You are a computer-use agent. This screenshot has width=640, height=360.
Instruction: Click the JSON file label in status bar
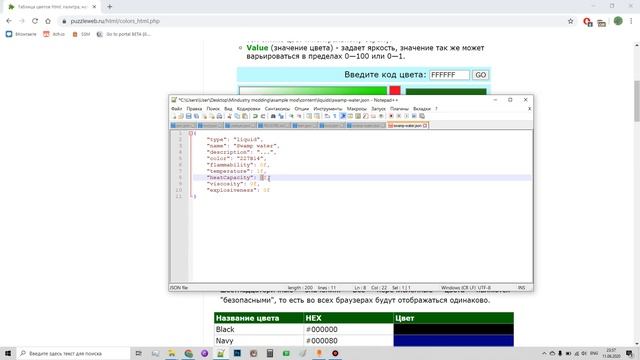pos(179,288)
